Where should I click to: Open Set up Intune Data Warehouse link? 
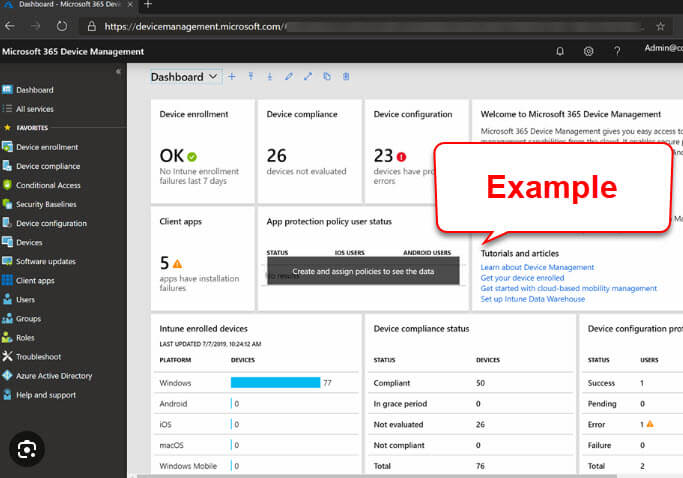(x=533, y=299)
